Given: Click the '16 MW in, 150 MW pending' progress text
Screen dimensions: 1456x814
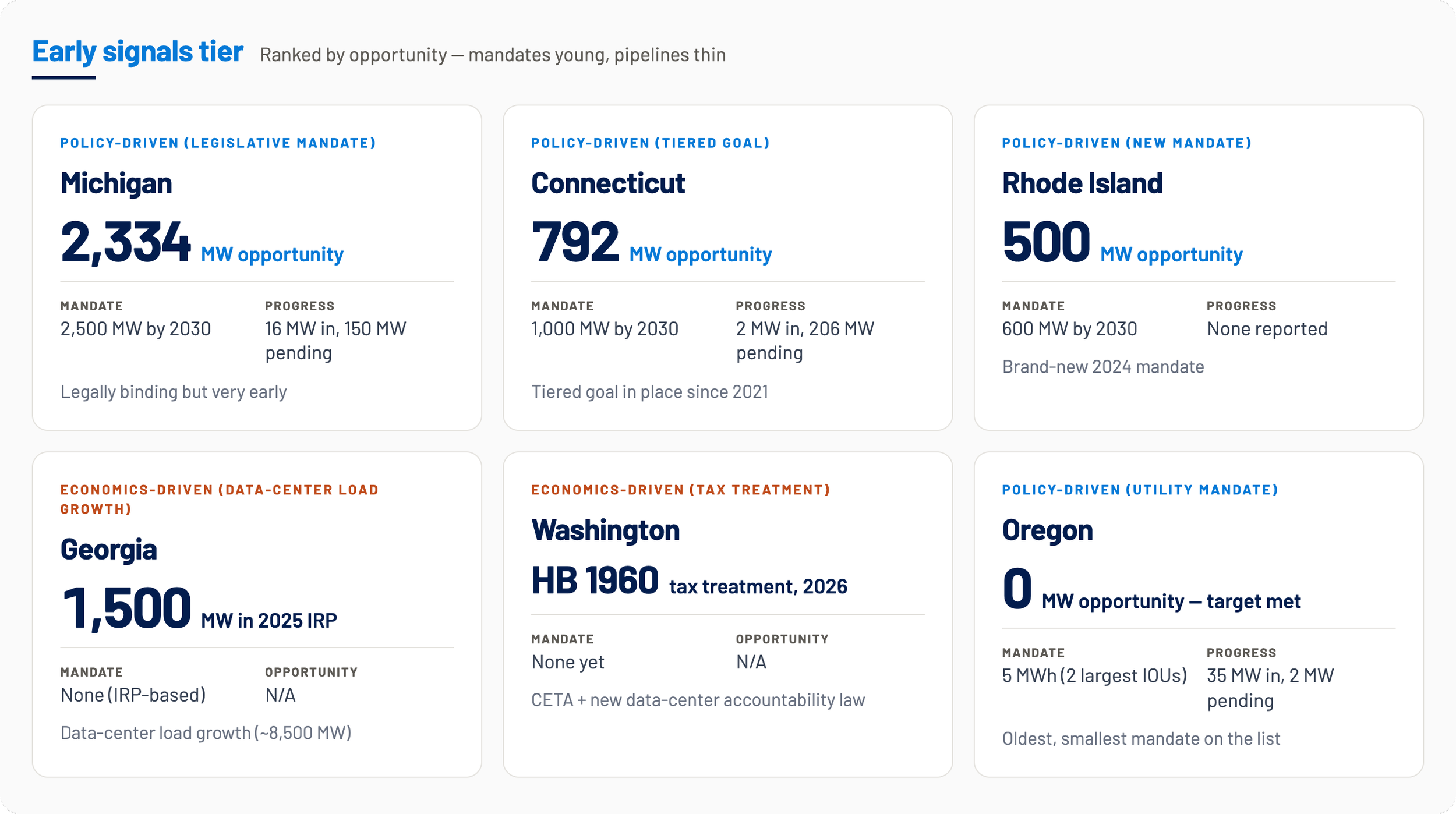Looking at the screenshot, I should [336, 341].
